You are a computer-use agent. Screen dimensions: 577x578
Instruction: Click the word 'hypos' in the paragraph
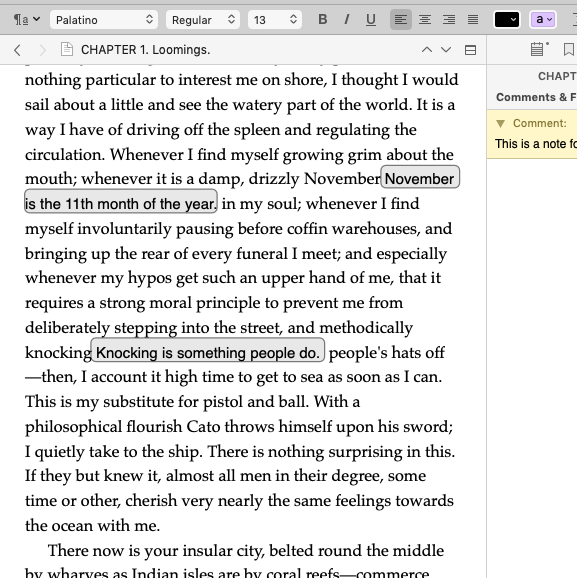click(150, 279)
